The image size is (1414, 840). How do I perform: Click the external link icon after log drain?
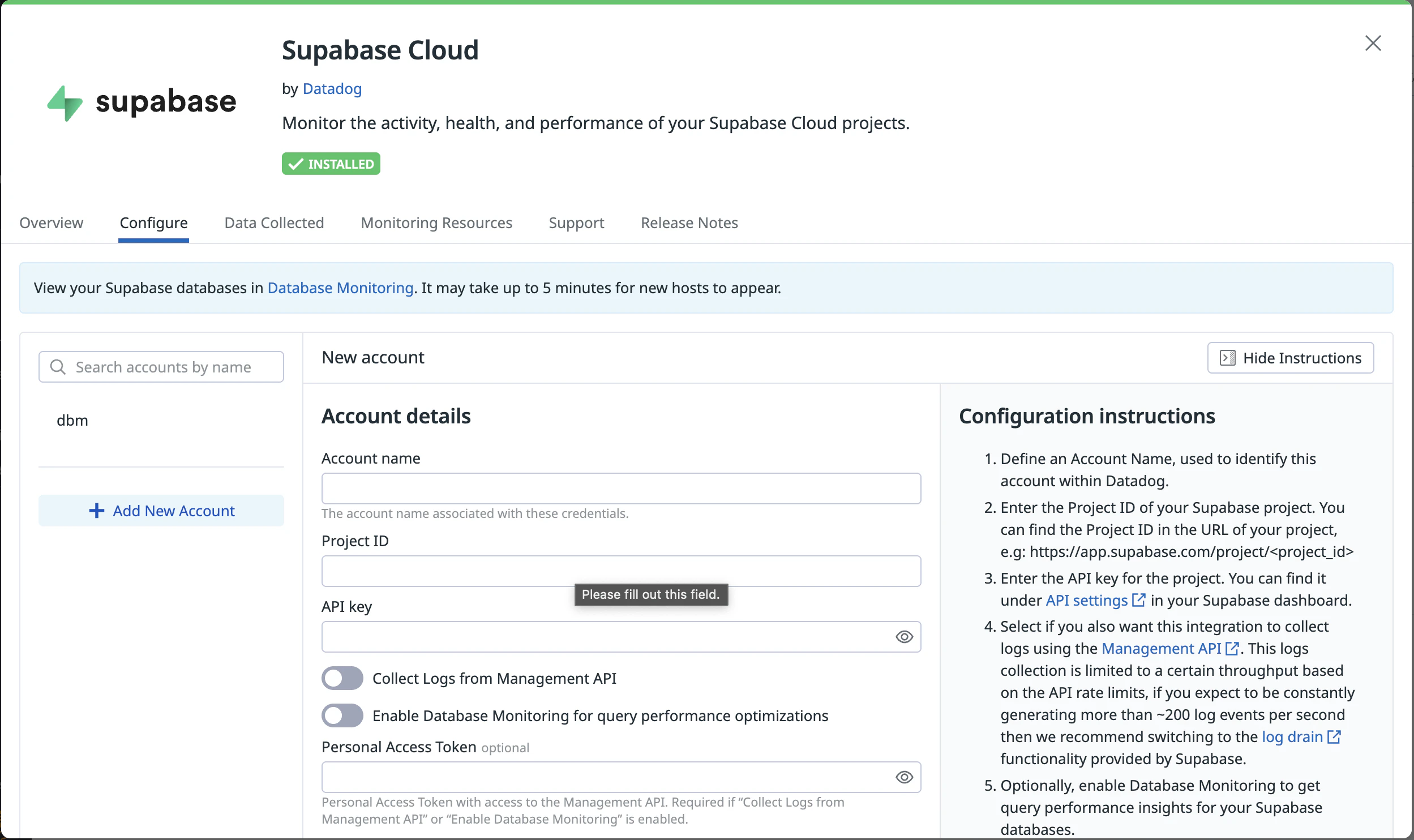[1334, 736]
